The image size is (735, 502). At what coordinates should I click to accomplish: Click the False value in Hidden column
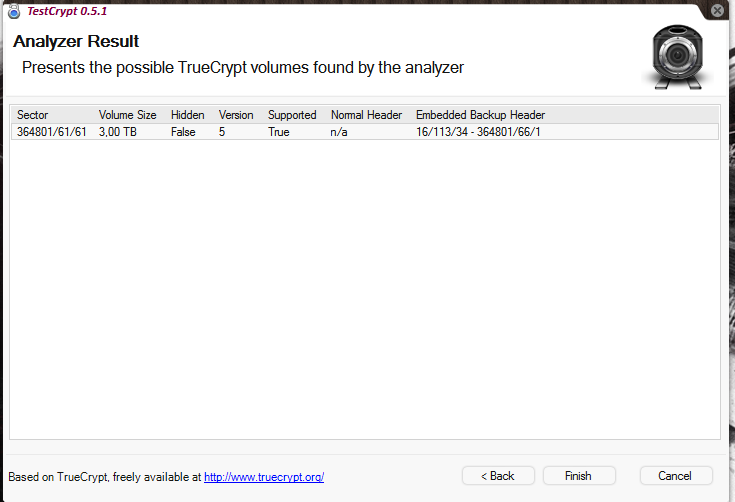click(183, 132)
